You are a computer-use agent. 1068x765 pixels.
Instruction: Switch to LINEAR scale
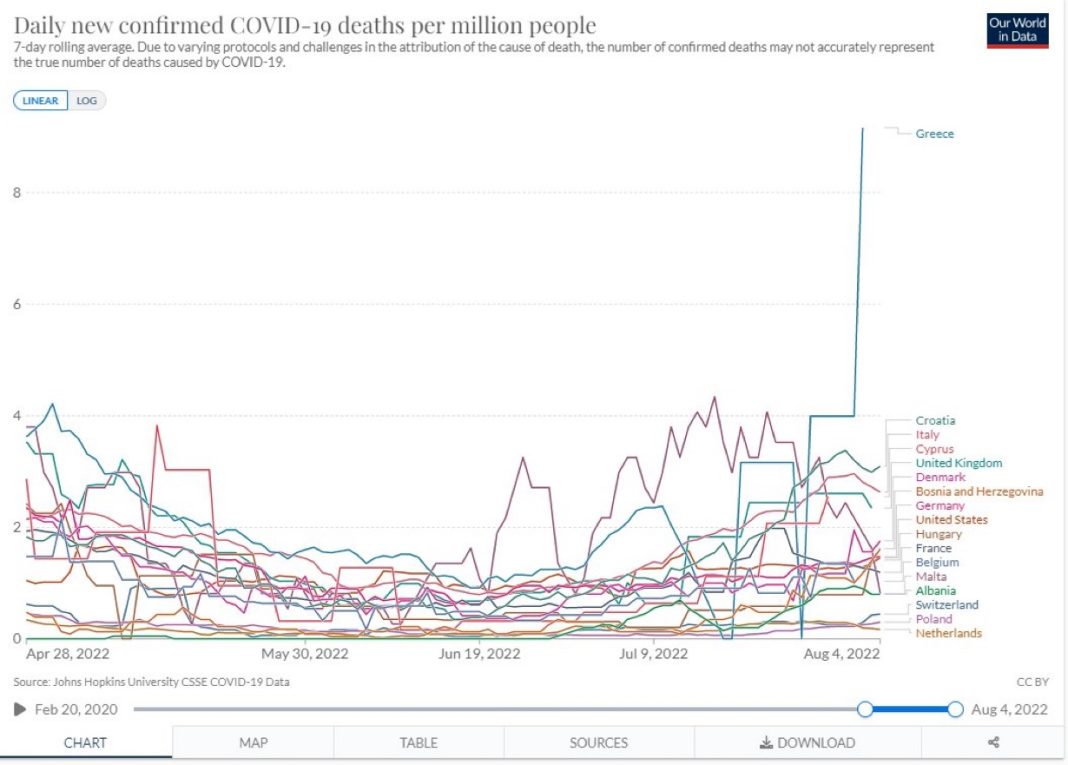pyautogui.click(x=41, y=101)
